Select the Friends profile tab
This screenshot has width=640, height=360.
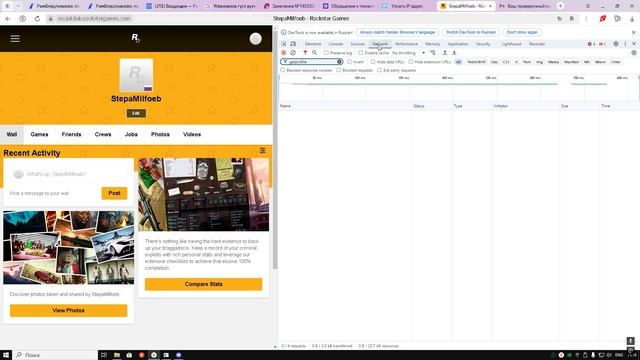point(71,134)
